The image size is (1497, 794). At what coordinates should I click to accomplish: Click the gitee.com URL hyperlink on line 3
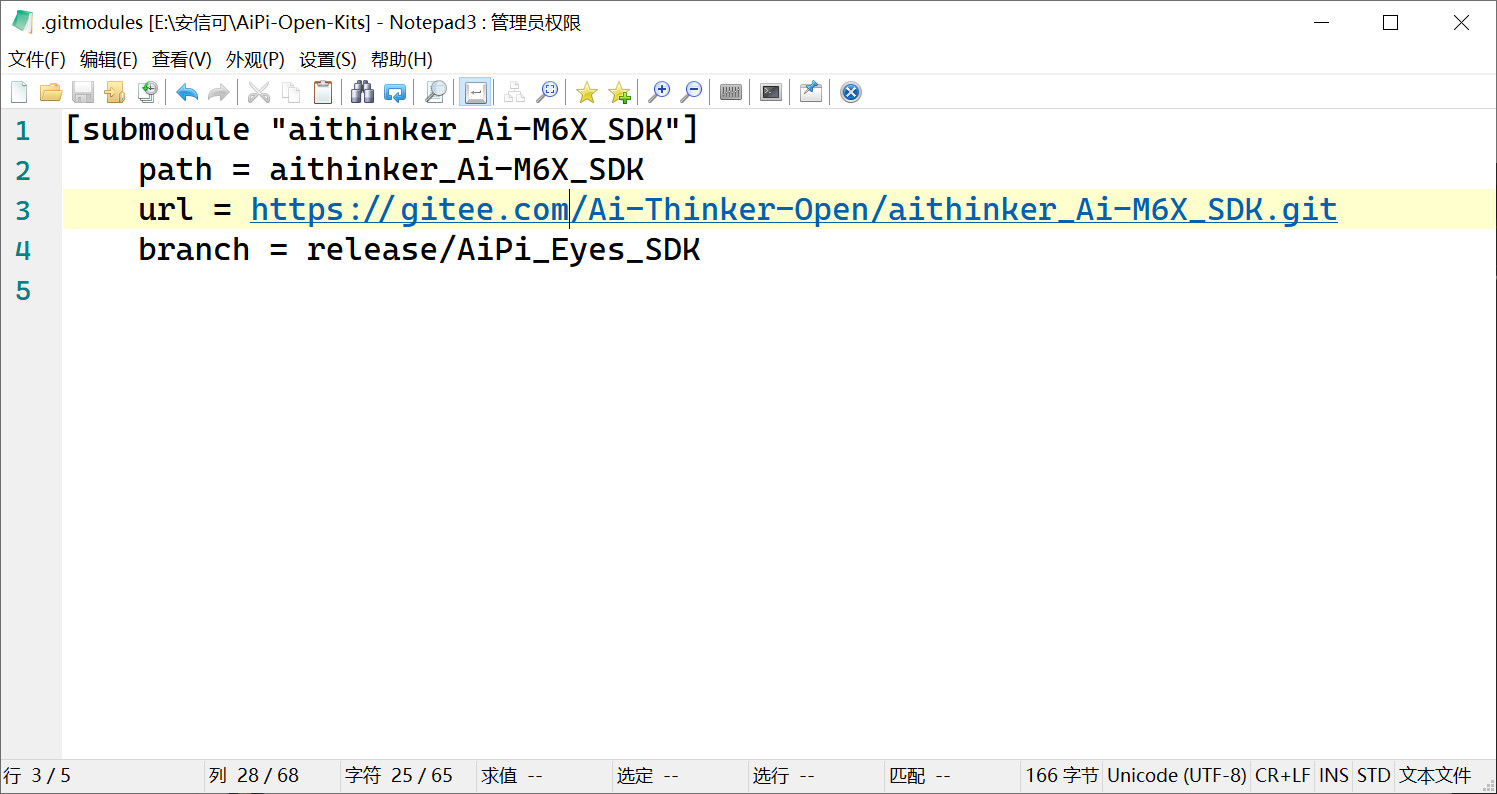pos(794,210)
